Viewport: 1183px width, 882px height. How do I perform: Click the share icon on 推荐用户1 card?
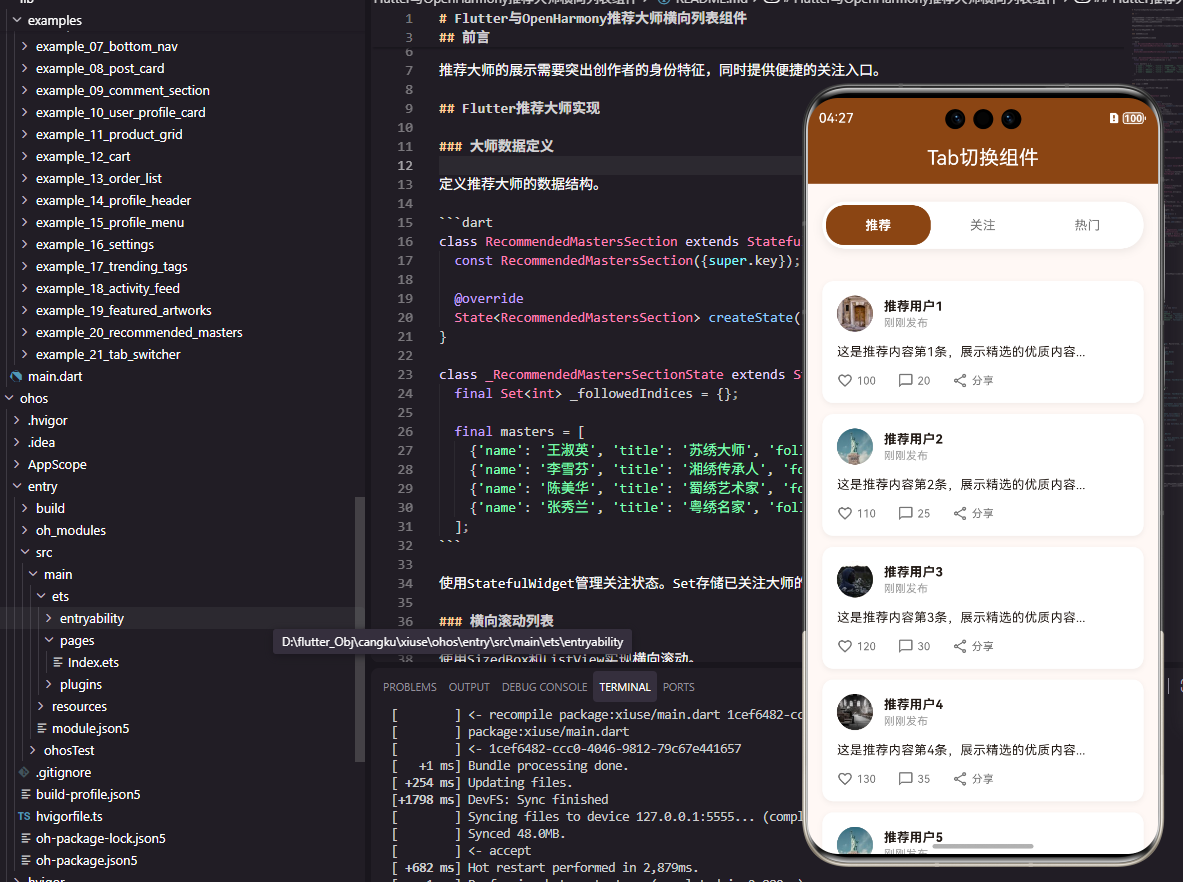coord(960,381)
